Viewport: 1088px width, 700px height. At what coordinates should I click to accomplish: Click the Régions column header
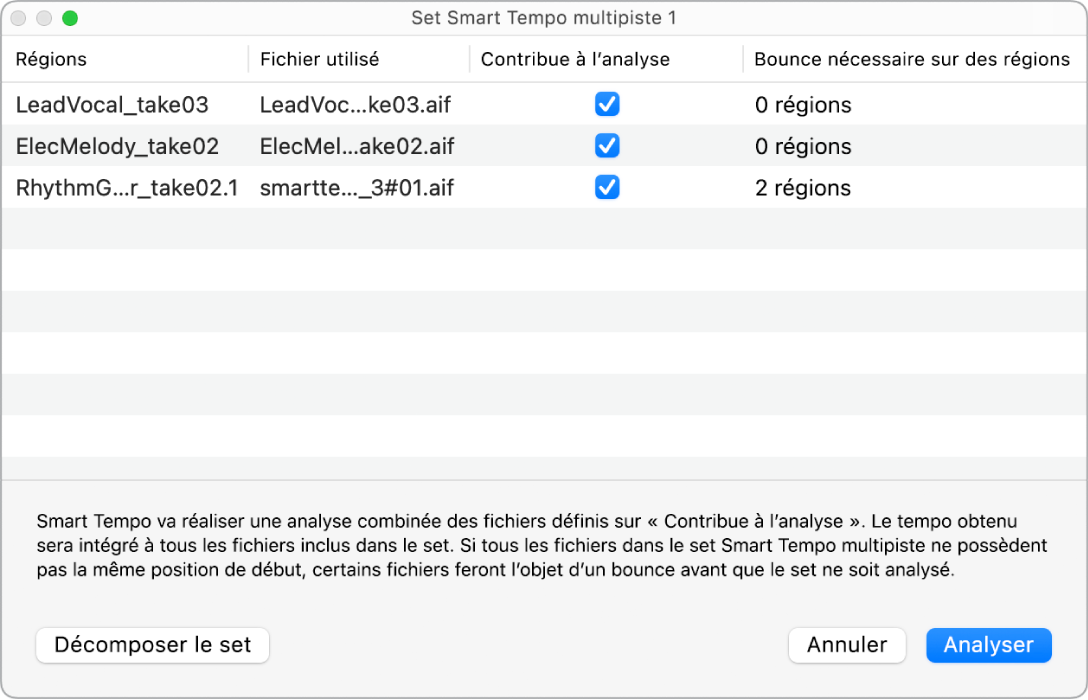(x=51, y=59)
